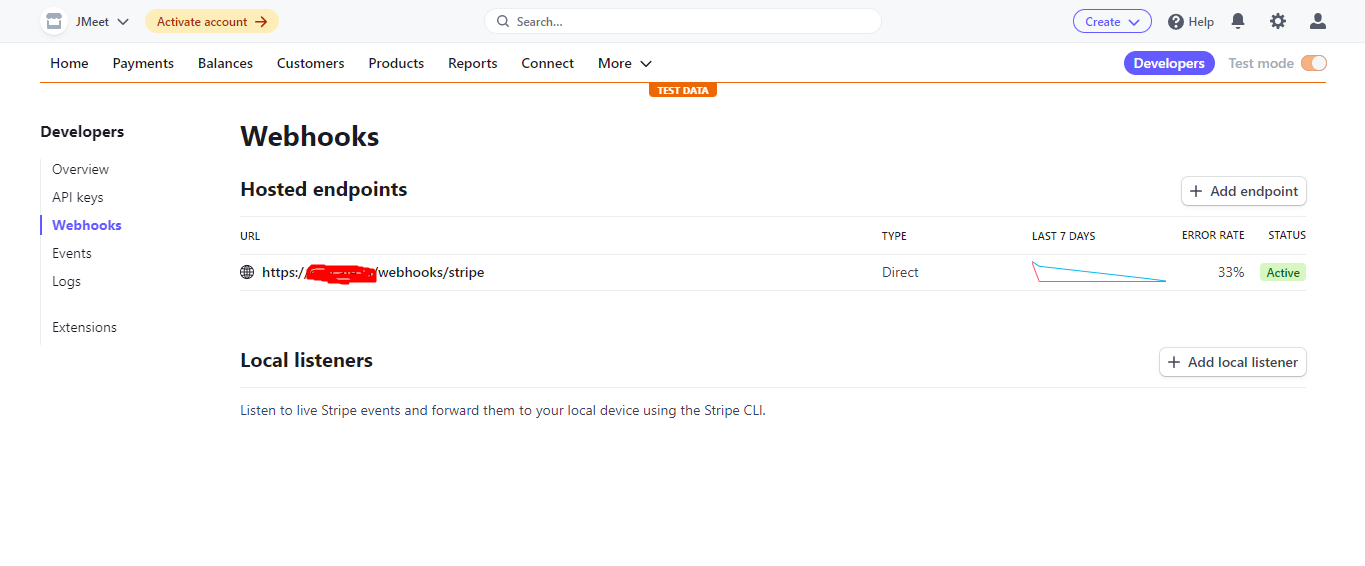Click the globe icon beside endpoint URL
This screenshot has width=1365, height=566.
click(247, 272)
